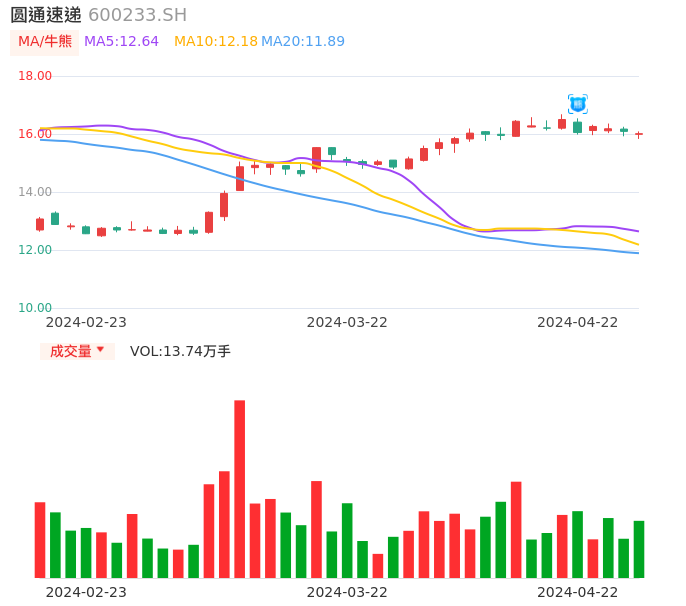Image resolution: width=686 pixels, height=606 pixels.
Task: Click the 14.00 price axis label
Action: pos(36,192)
